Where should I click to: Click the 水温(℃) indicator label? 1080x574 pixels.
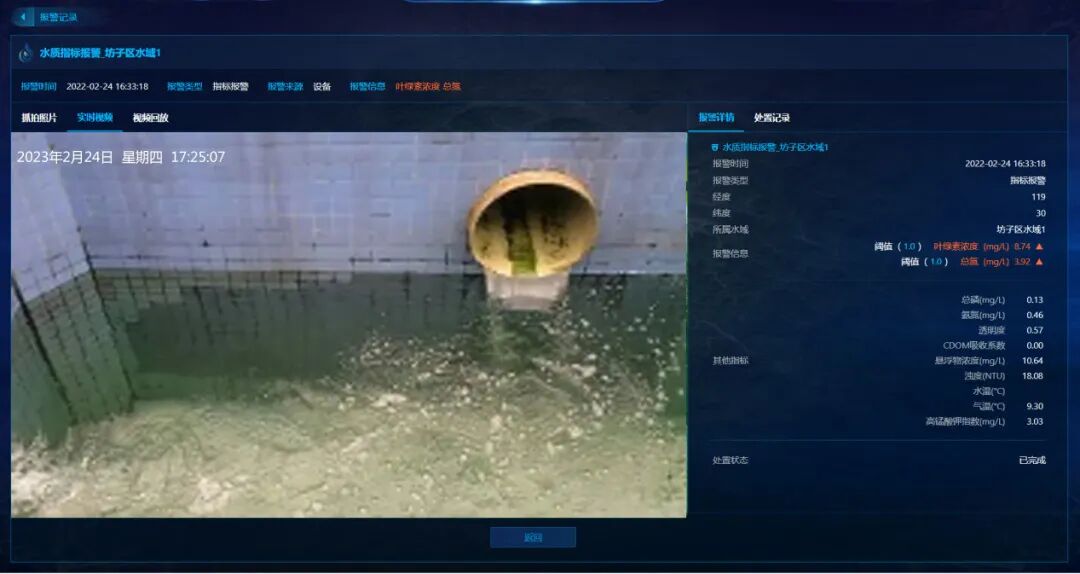pos(988,391)
